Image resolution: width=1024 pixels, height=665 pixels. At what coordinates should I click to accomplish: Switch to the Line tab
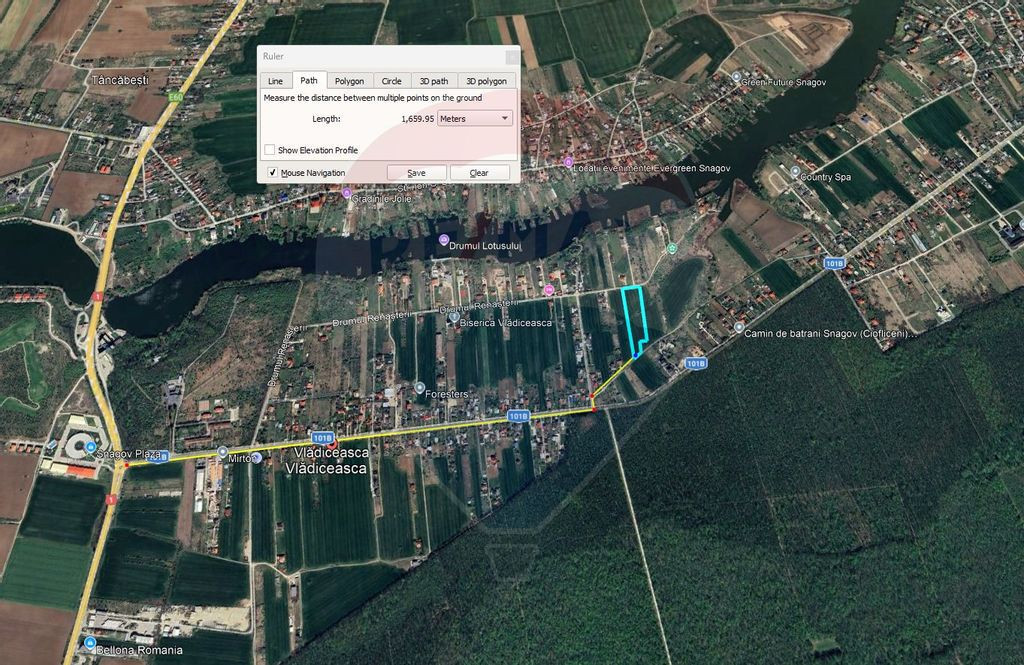pyautogui.click(x=276, y=81)
